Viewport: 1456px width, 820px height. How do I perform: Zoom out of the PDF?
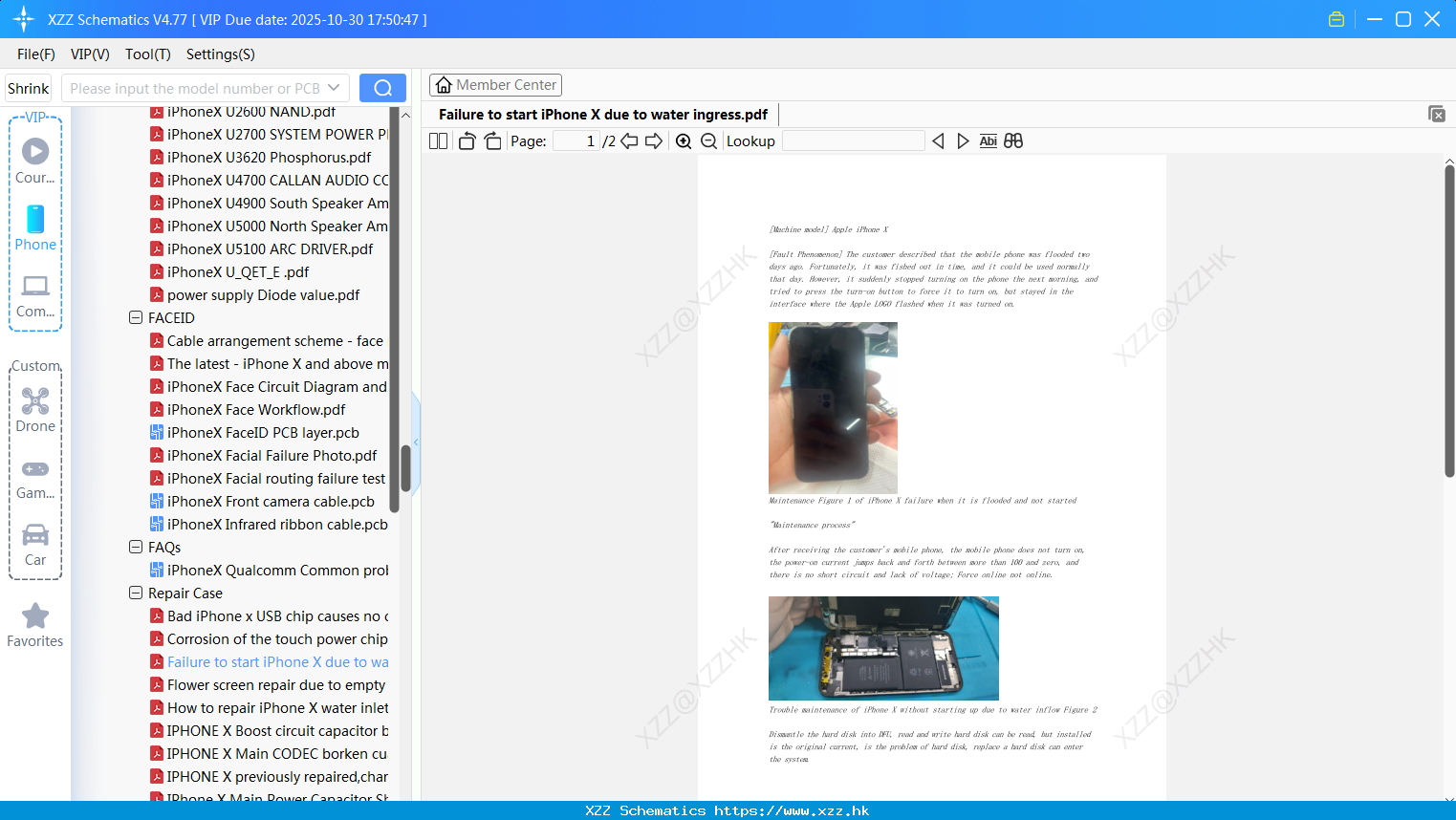(x=708, y=141)
